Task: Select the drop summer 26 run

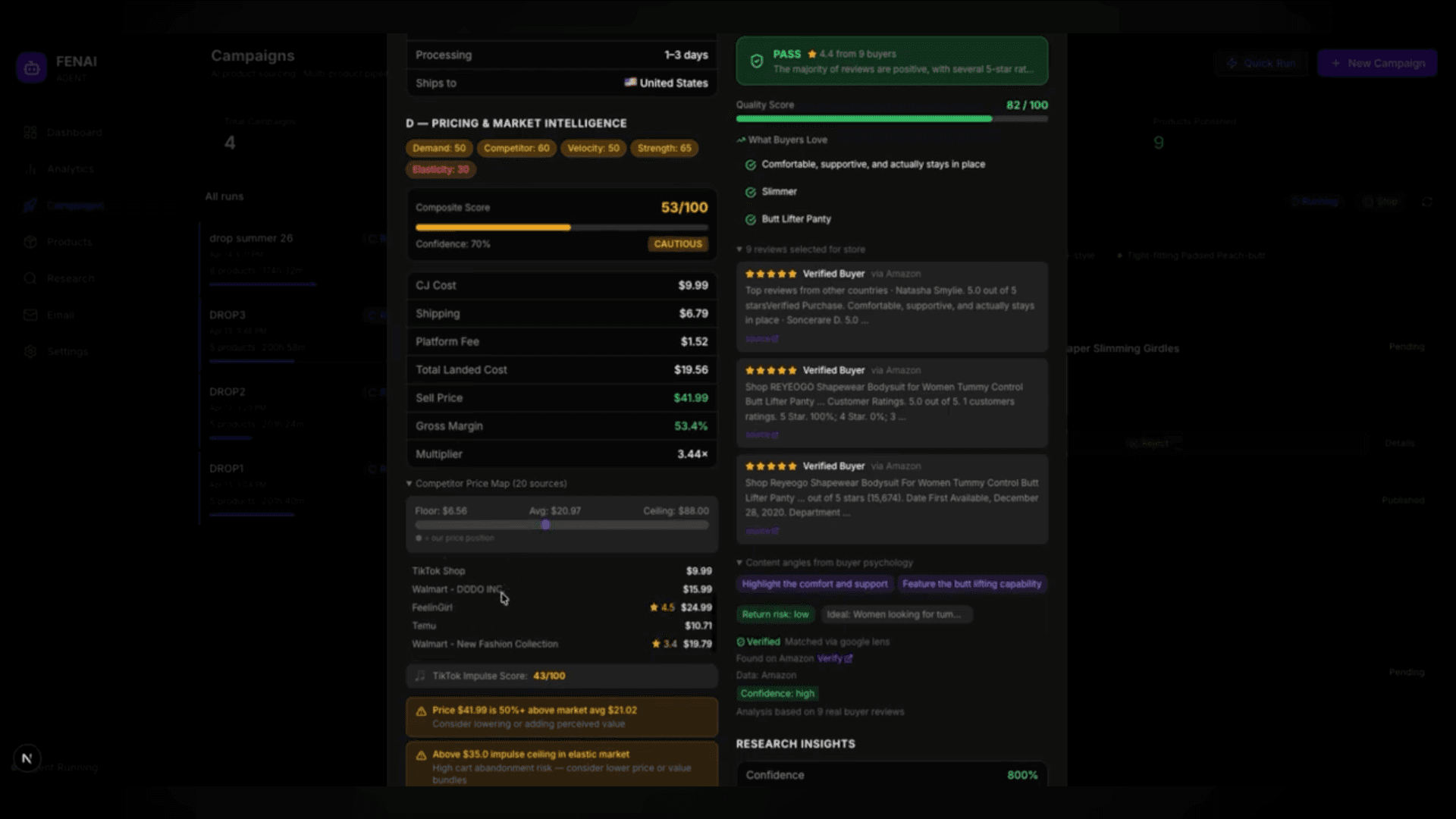Action: pos(251,238)
